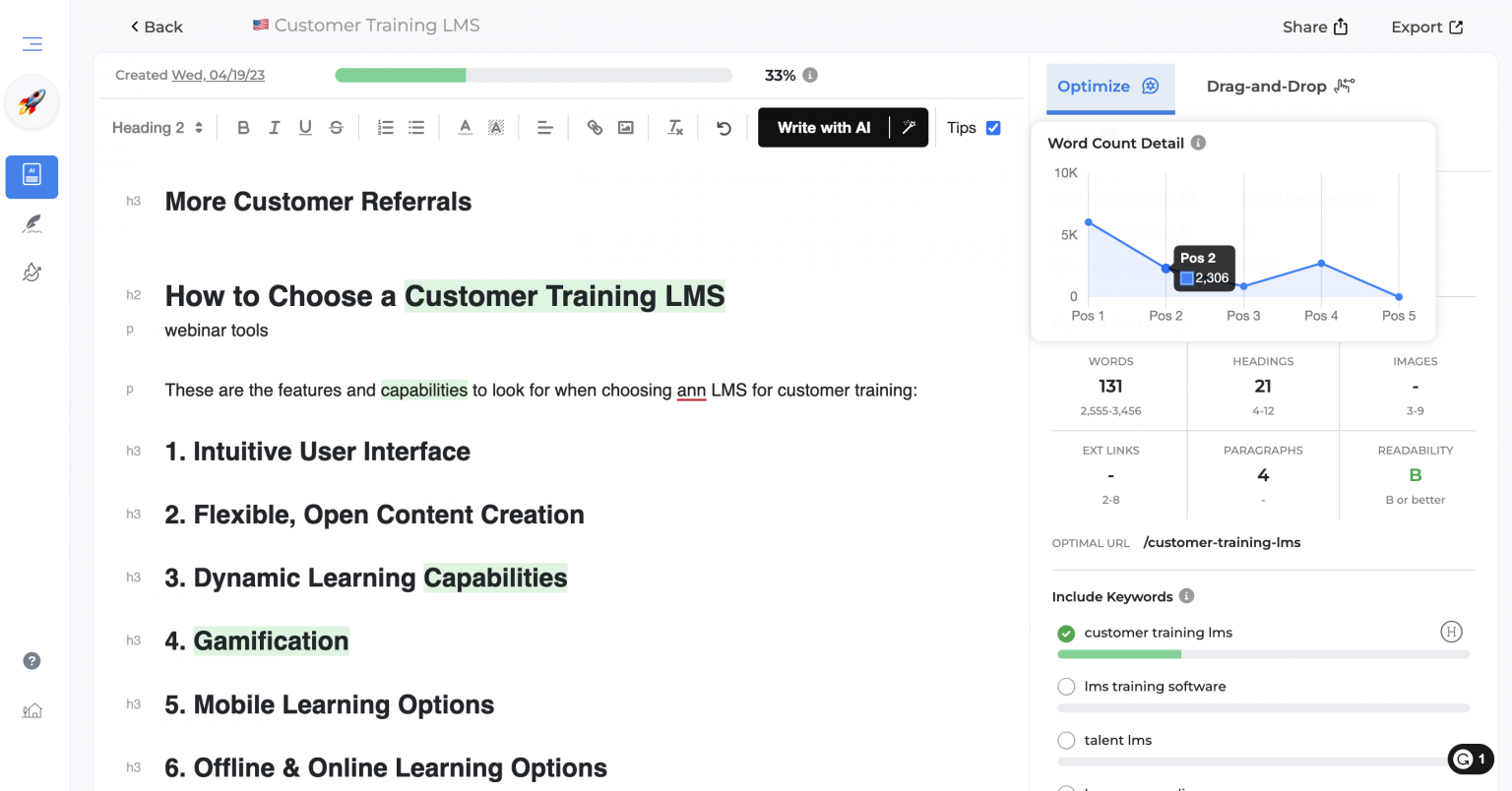Click the Write with AI button
Image resolution: width=1512 pixels, height=791 pixels.
click(x=824, y=127)
